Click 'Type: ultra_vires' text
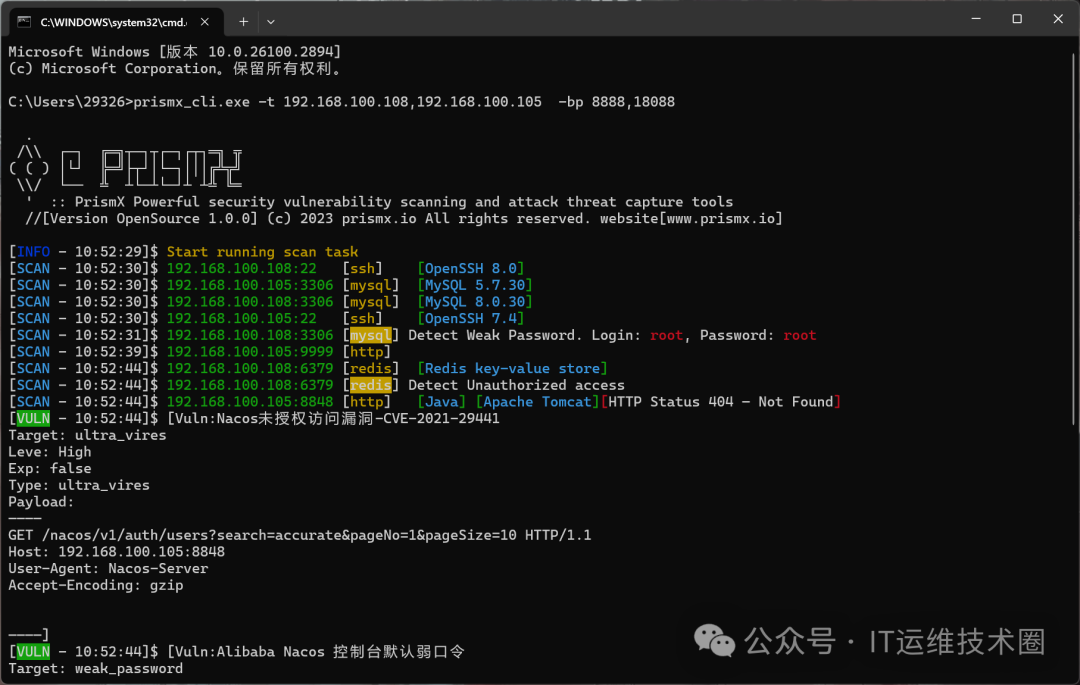This screenshot has width=1080, height=685. coord(79,485)
